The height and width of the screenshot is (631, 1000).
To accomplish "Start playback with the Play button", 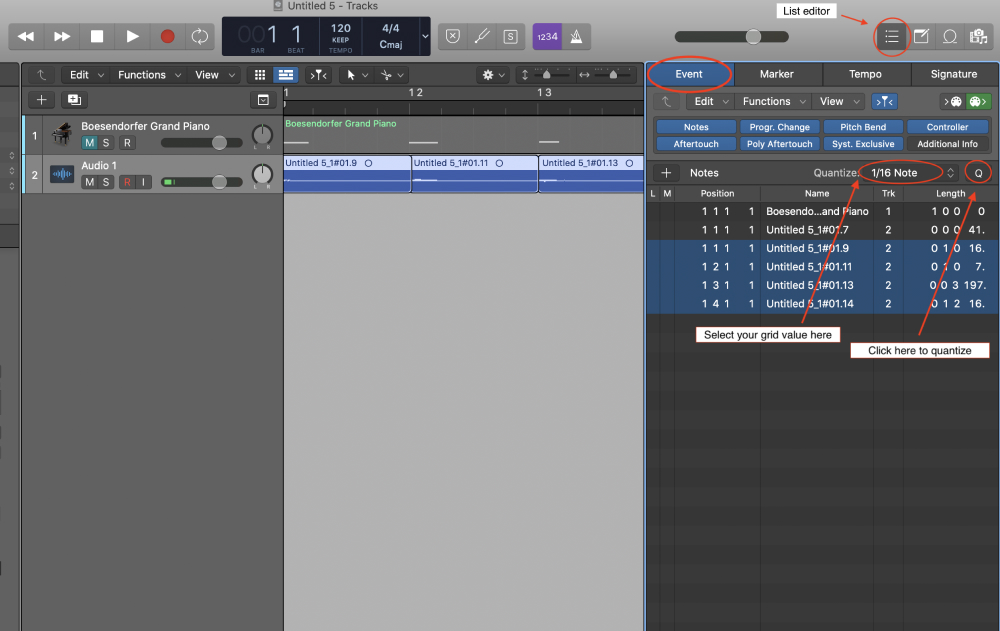I will point(132,36).
